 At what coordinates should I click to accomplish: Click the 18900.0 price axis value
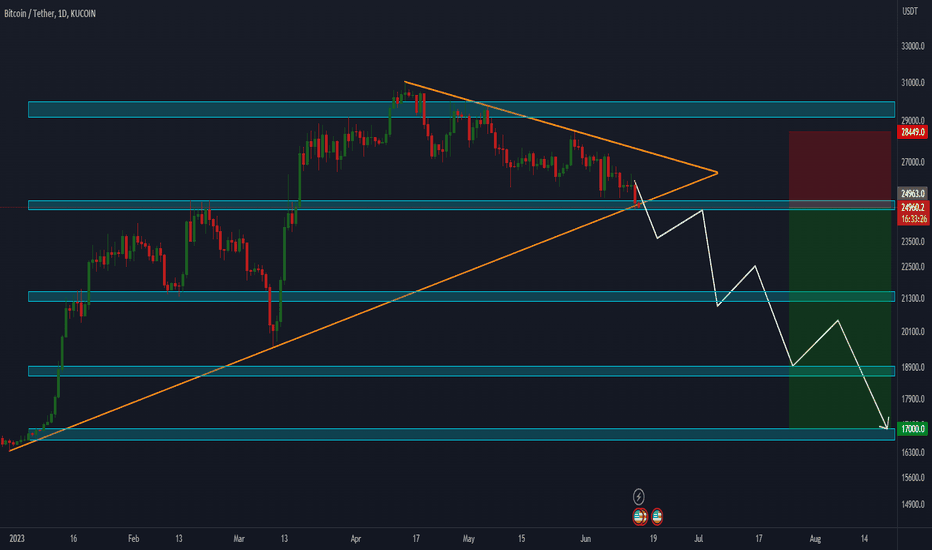click(x=912, y=367)
